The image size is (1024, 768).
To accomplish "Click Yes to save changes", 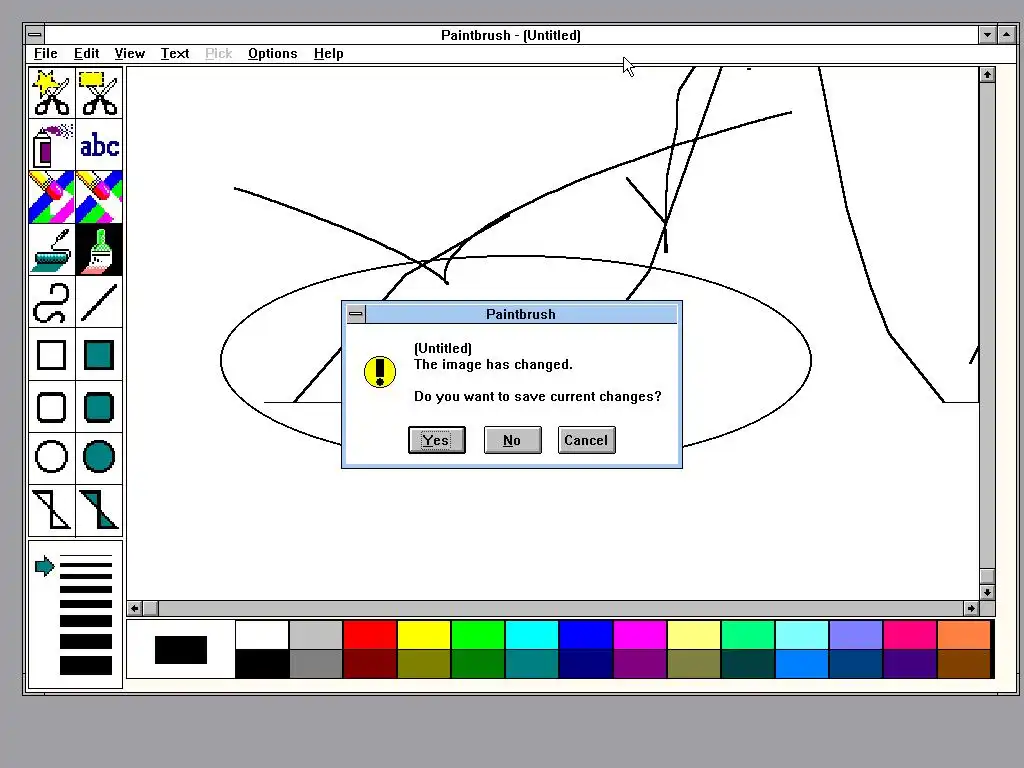I will click(x=437, y=440).
